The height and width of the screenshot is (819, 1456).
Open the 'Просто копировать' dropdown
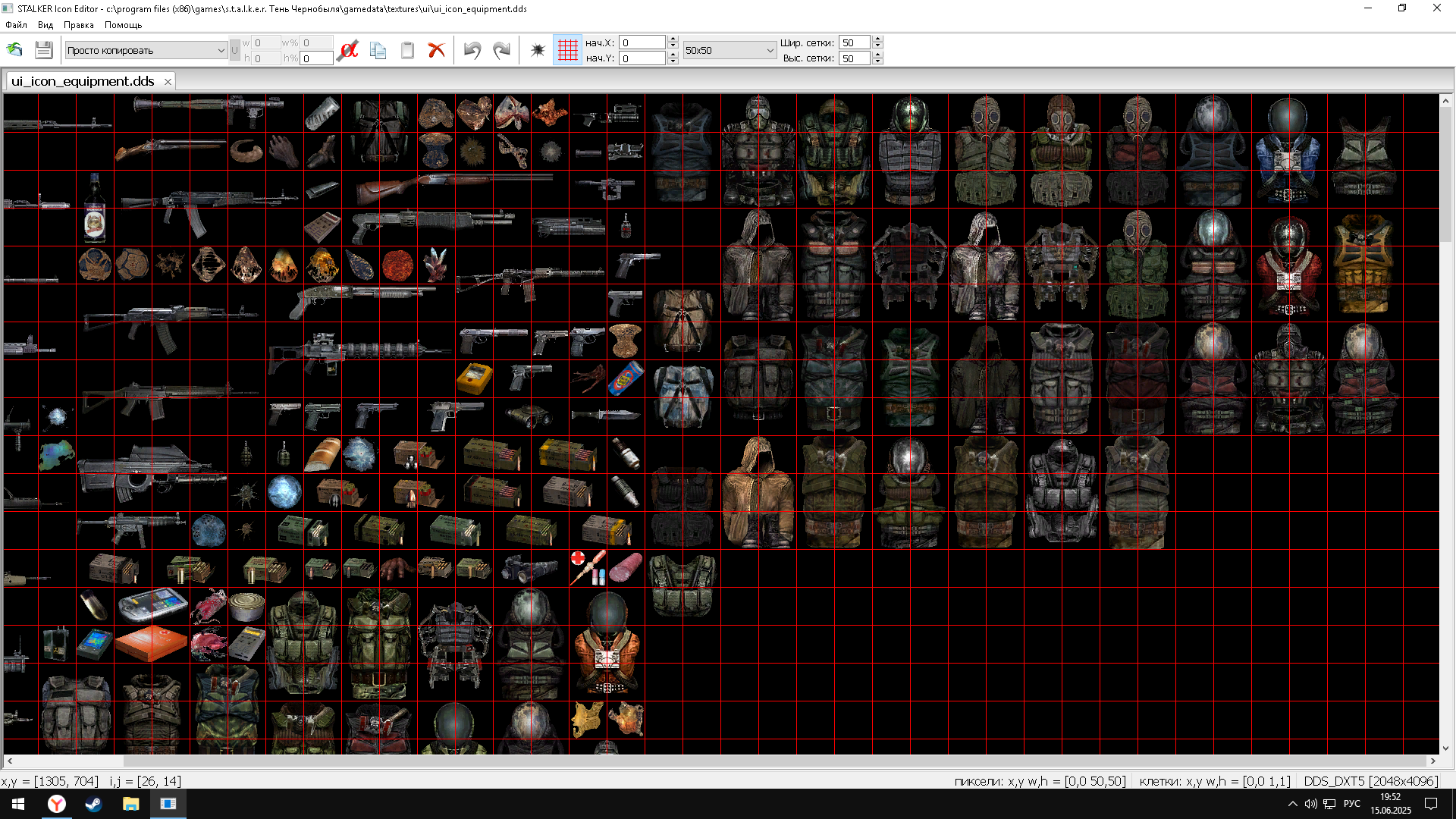tap(146, 50)
